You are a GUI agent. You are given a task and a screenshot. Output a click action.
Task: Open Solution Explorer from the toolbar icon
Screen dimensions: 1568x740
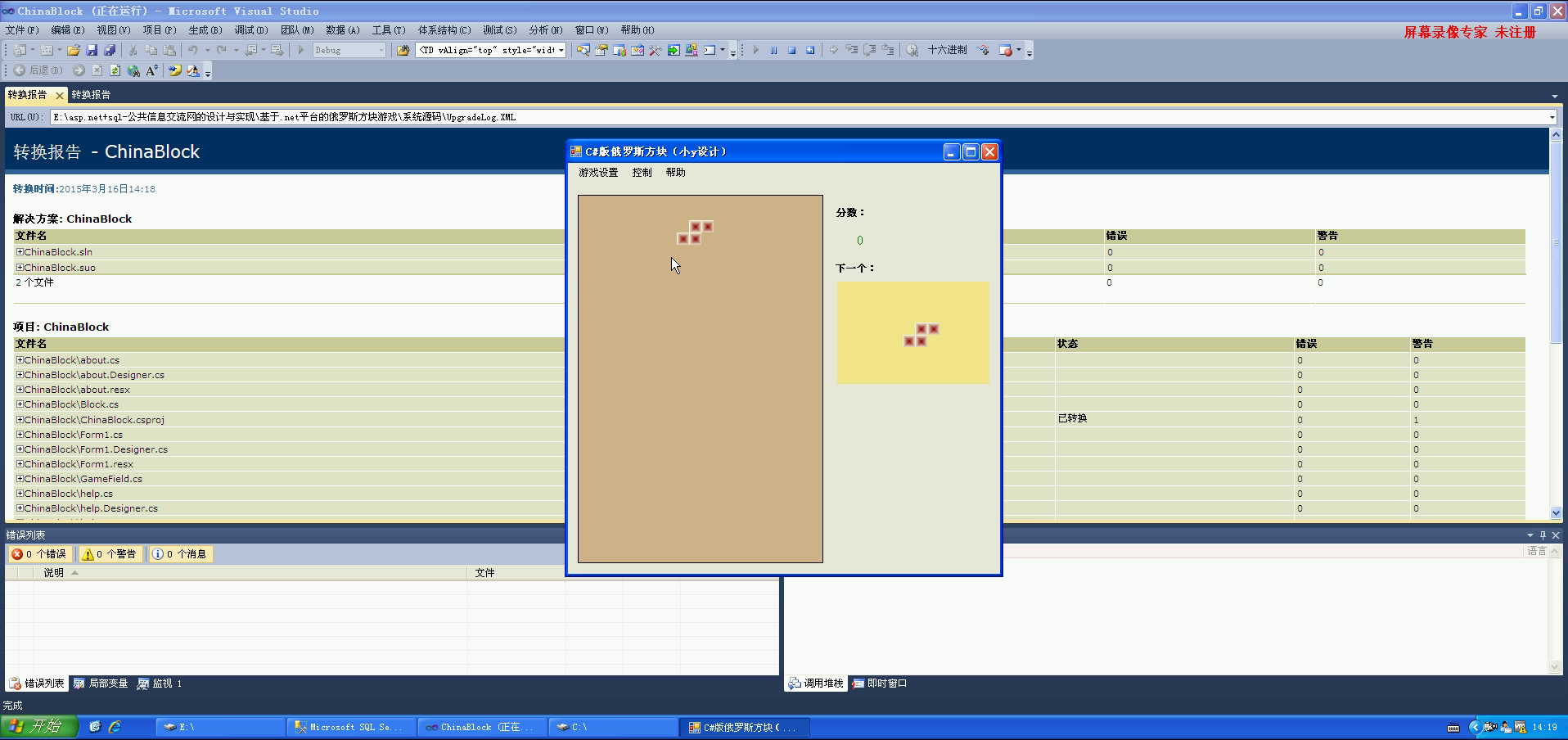pos(583,50)
